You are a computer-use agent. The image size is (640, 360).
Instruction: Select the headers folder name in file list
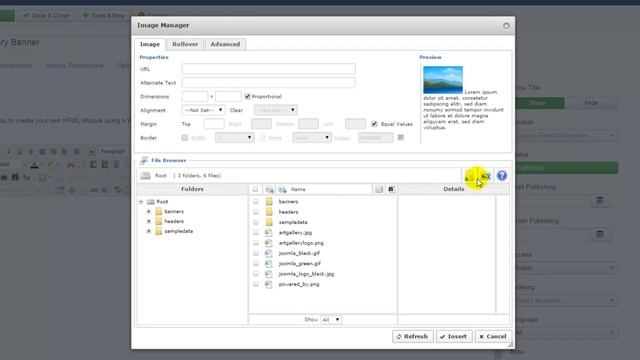click(x=288, y=212)
